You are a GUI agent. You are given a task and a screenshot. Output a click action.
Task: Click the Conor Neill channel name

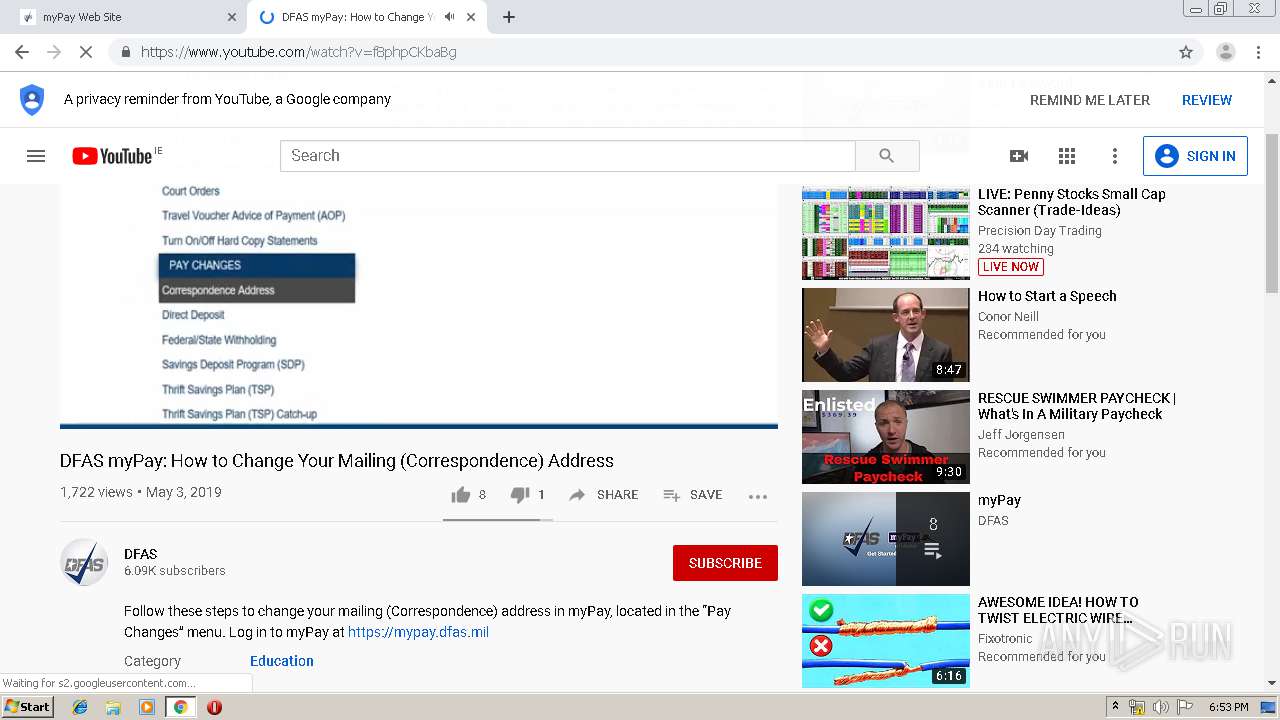(x=1008, y=317)
